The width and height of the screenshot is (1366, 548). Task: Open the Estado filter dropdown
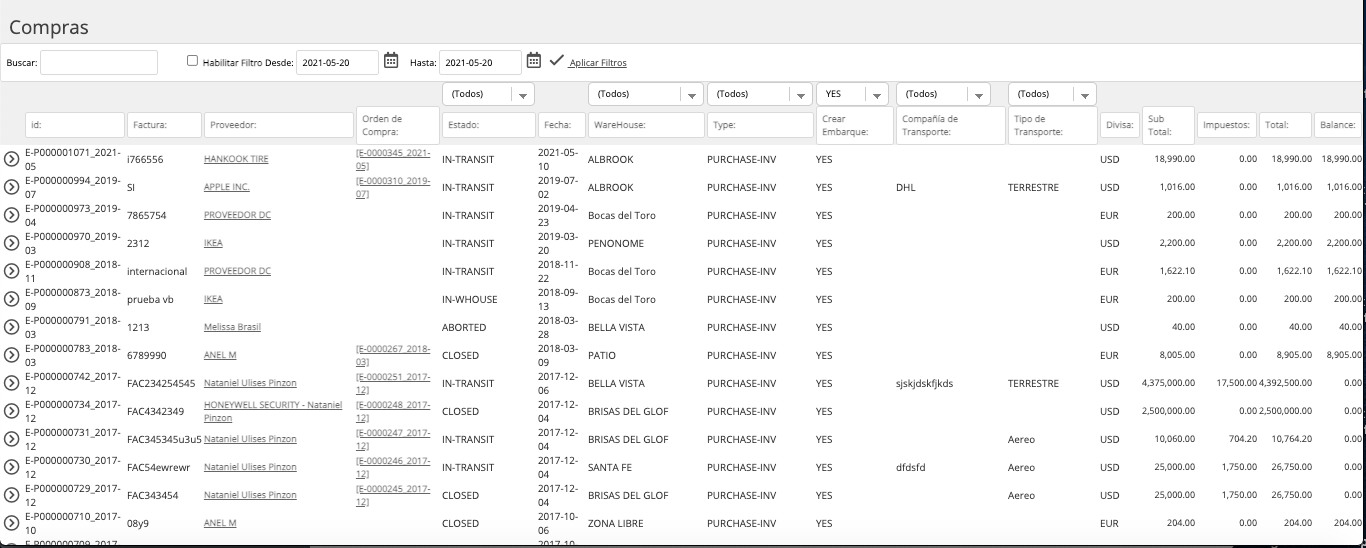click(x=488, y=94)
